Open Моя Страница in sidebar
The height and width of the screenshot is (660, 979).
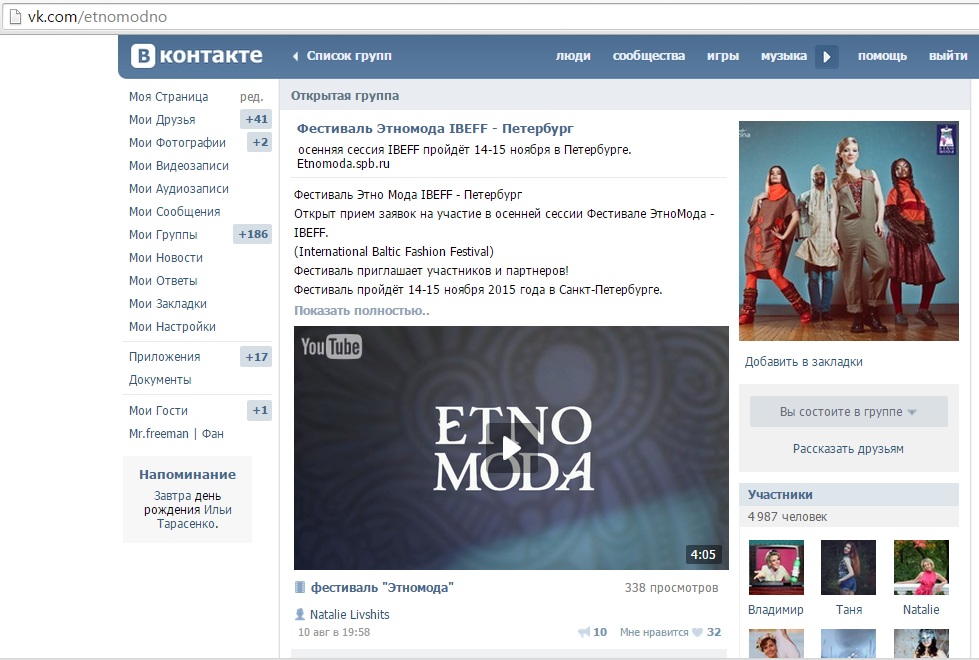point(169,97)
